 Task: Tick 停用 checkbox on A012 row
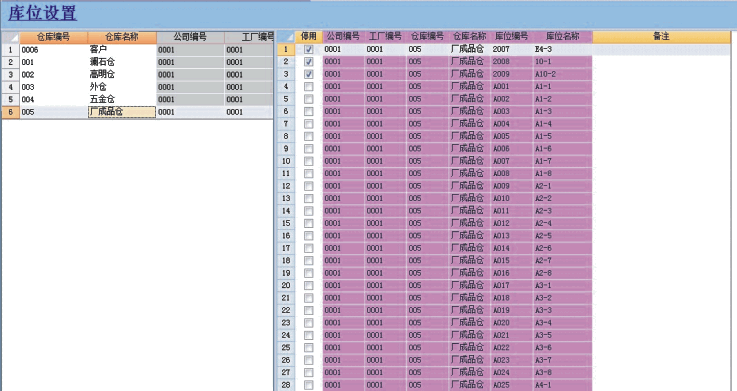click(309, 223)
